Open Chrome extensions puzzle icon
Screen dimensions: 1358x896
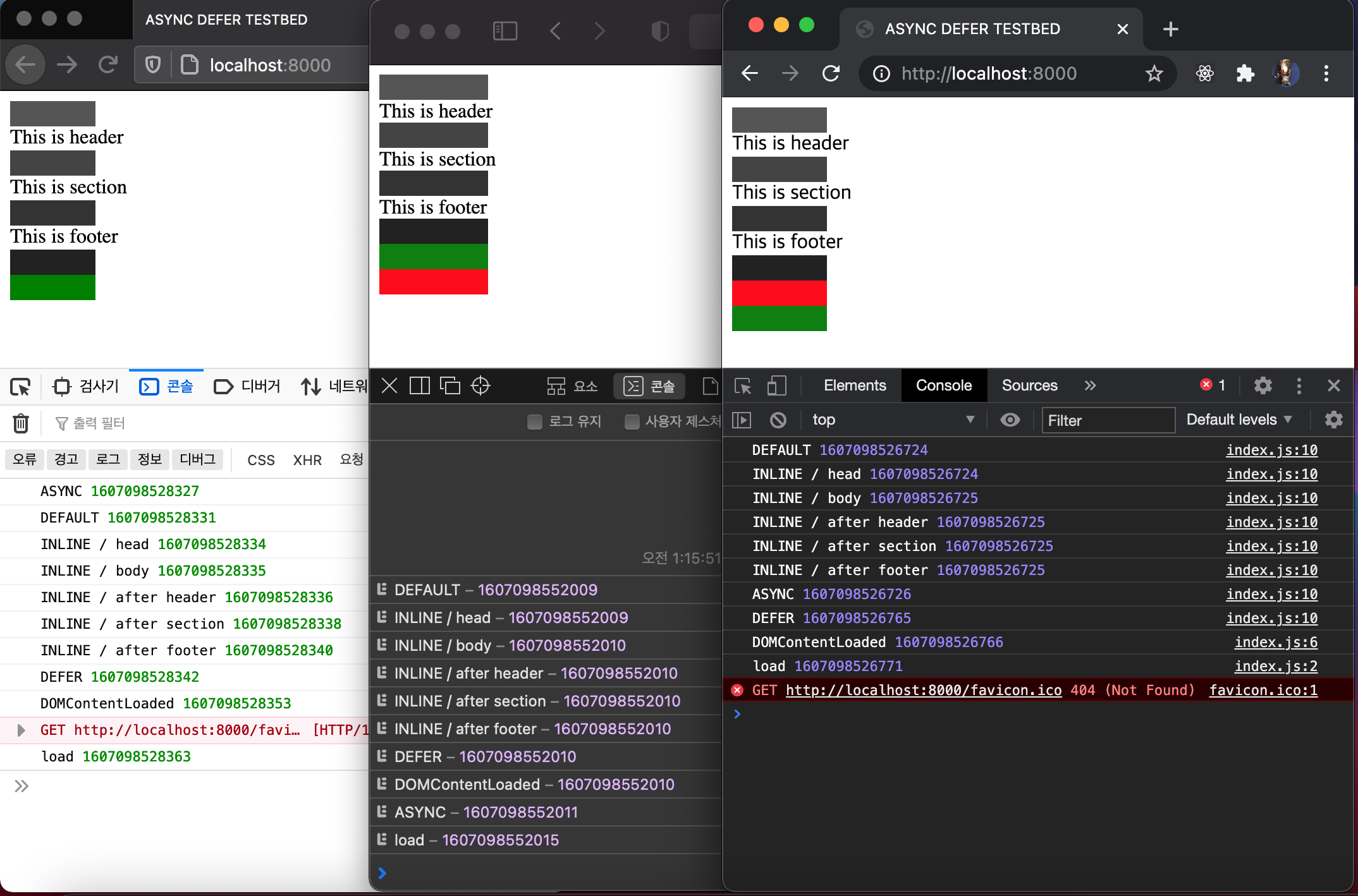(1245, 73)
